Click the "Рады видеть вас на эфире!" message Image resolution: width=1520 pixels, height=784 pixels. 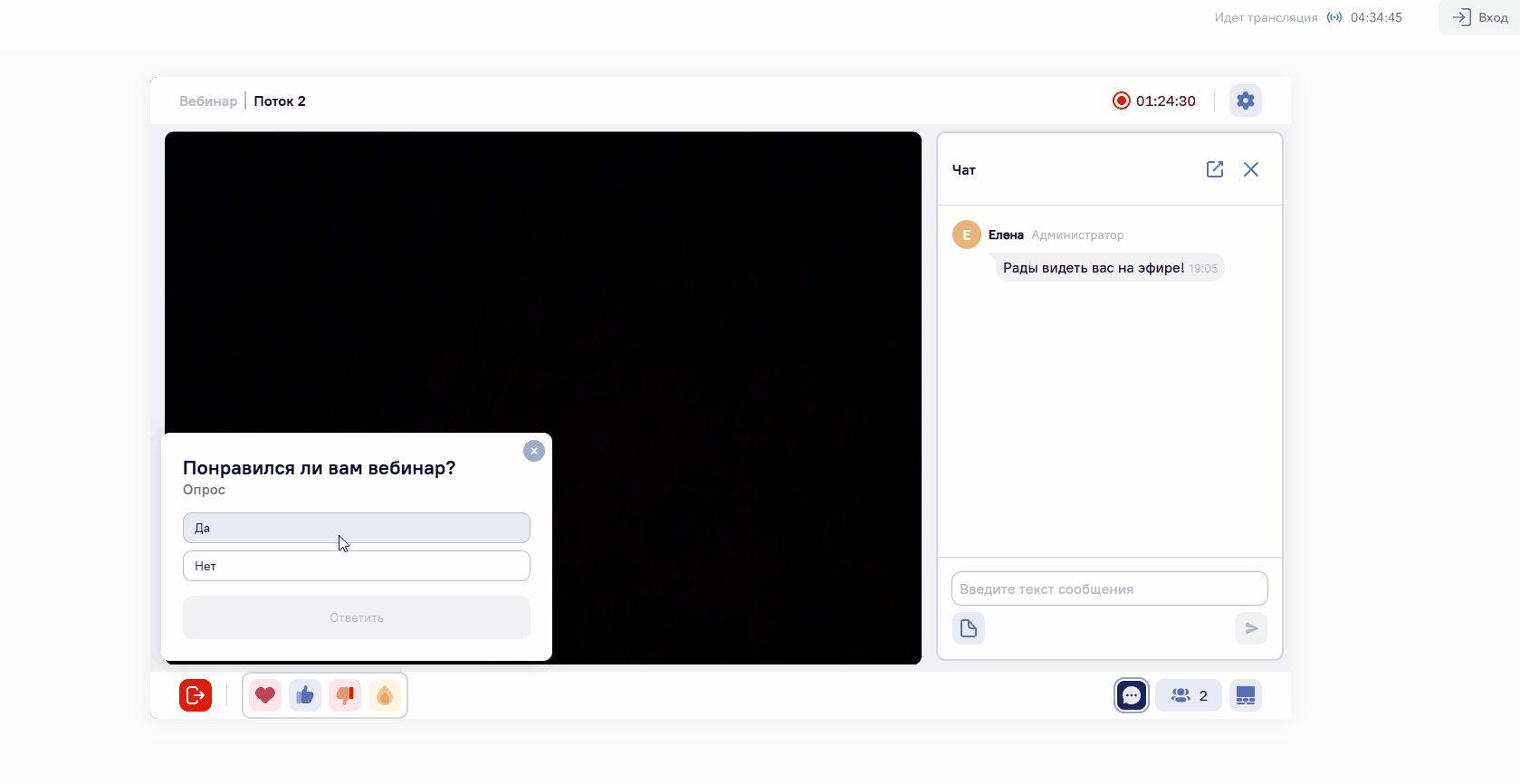1094,268
